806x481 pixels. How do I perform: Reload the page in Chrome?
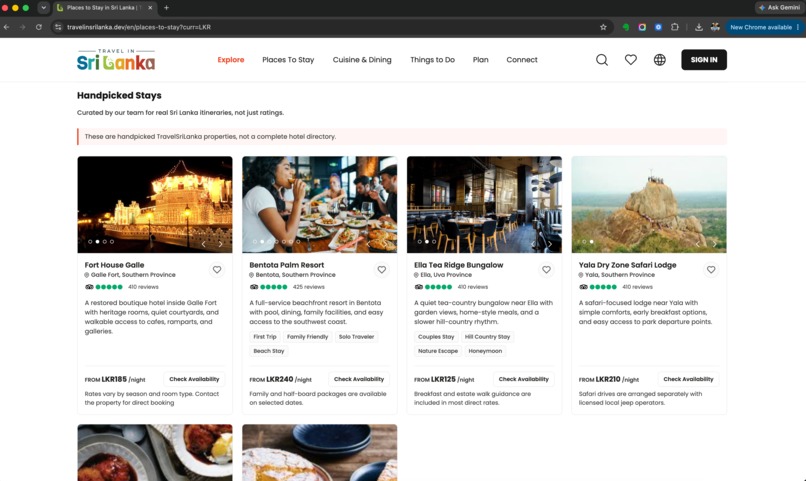[x=39, y=27]
